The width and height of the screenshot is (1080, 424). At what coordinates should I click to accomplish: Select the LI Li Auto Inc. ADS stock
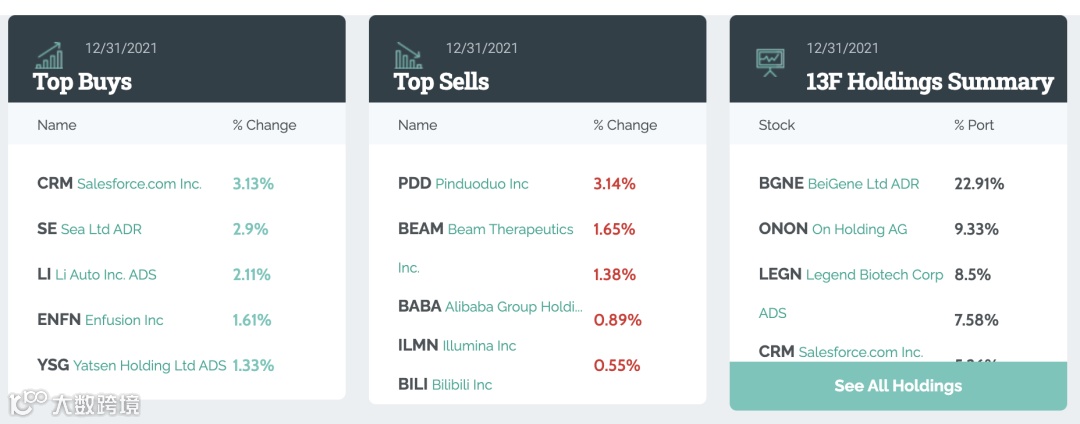[x=96, y=274]
